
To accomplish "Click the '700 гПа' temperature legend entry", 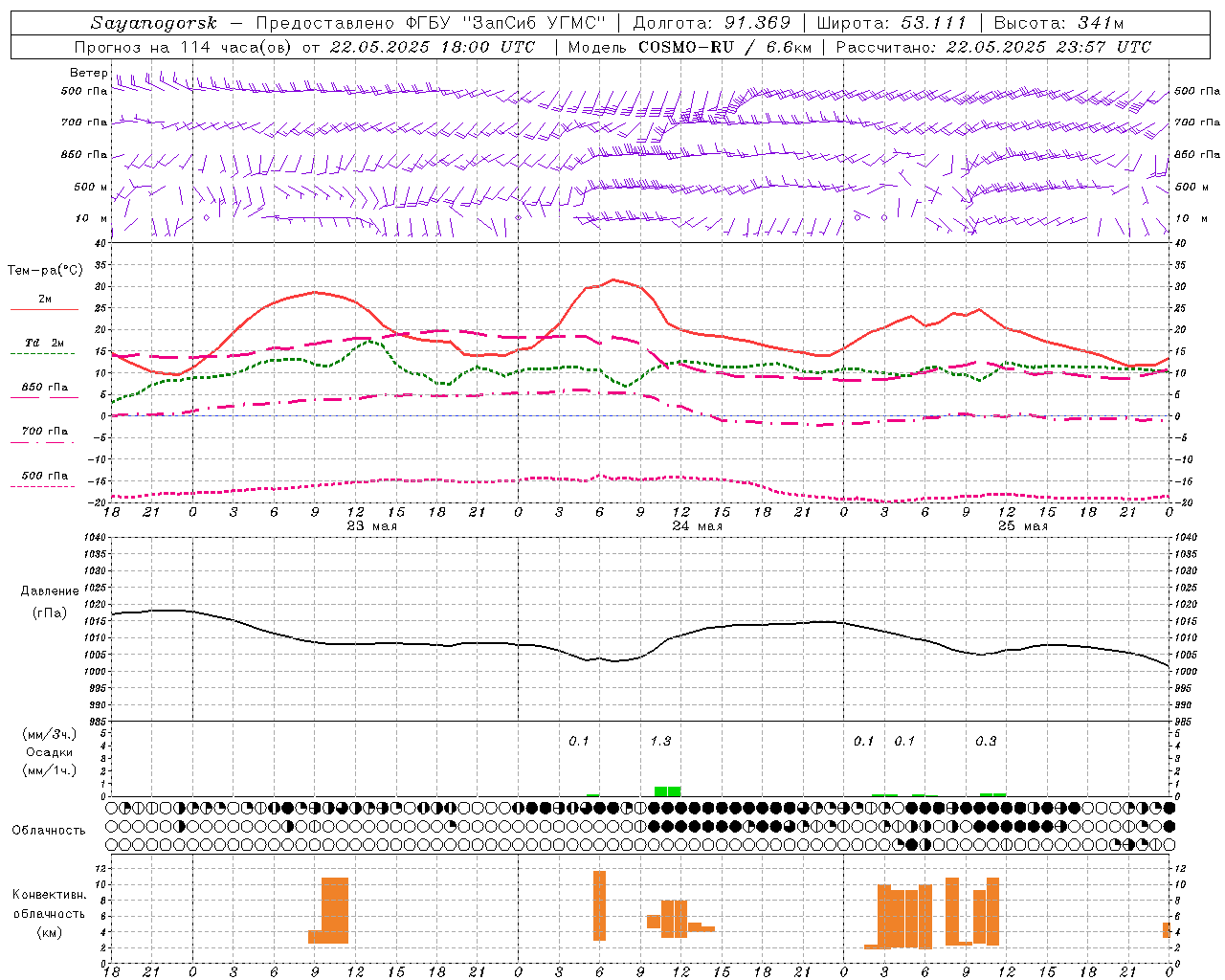I will 44,432.
